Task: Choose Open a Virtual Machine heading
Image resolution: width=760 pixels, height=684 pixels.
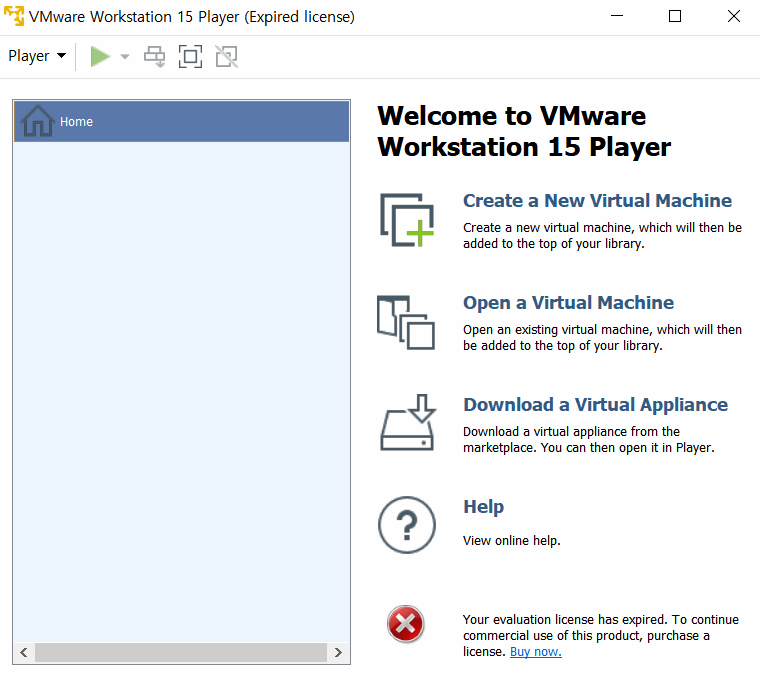Action: (568, 302)
